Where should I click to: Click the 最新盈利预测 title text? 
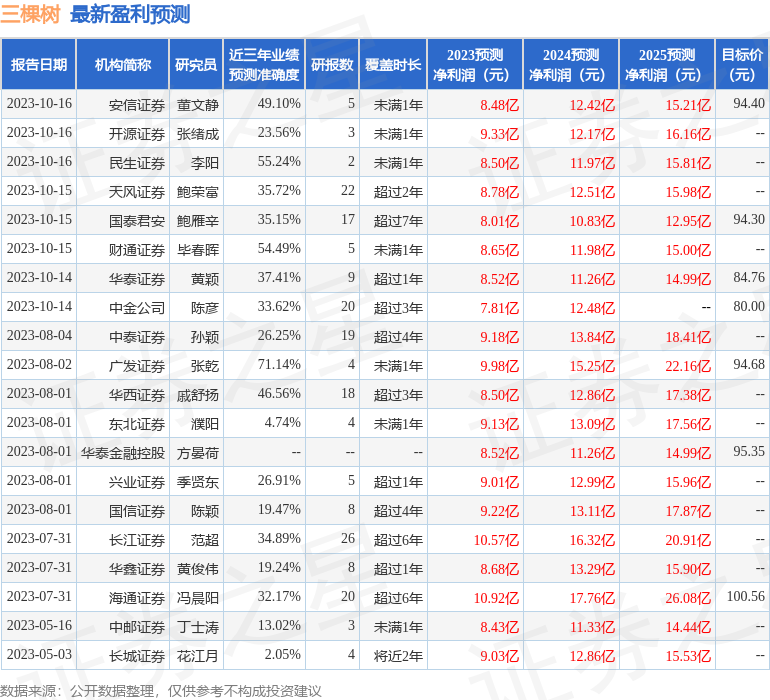pos(130,15)
